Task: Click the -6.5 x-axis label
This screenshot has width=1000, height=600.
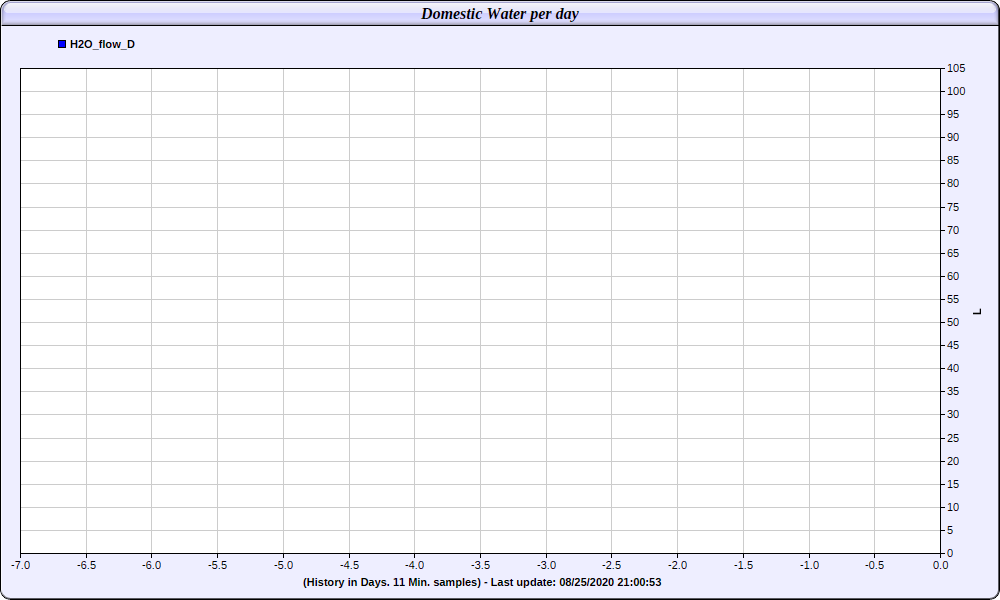Action: 87,565
